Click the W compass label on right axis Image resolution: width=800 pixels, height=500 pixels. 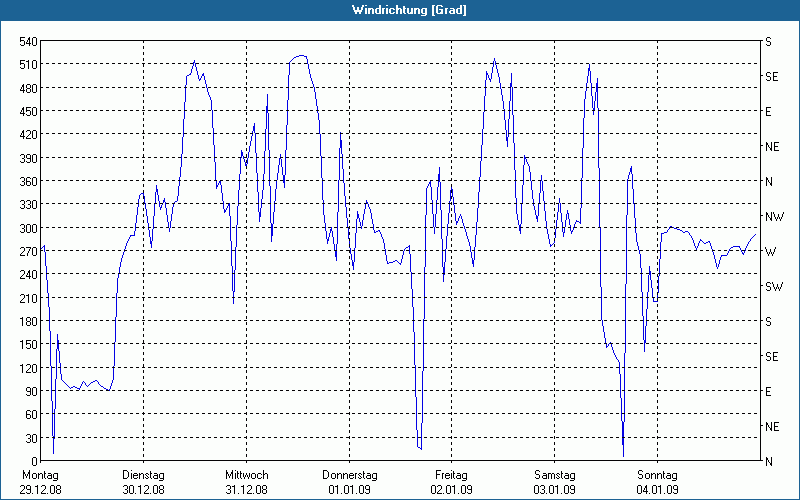[770, 252]
